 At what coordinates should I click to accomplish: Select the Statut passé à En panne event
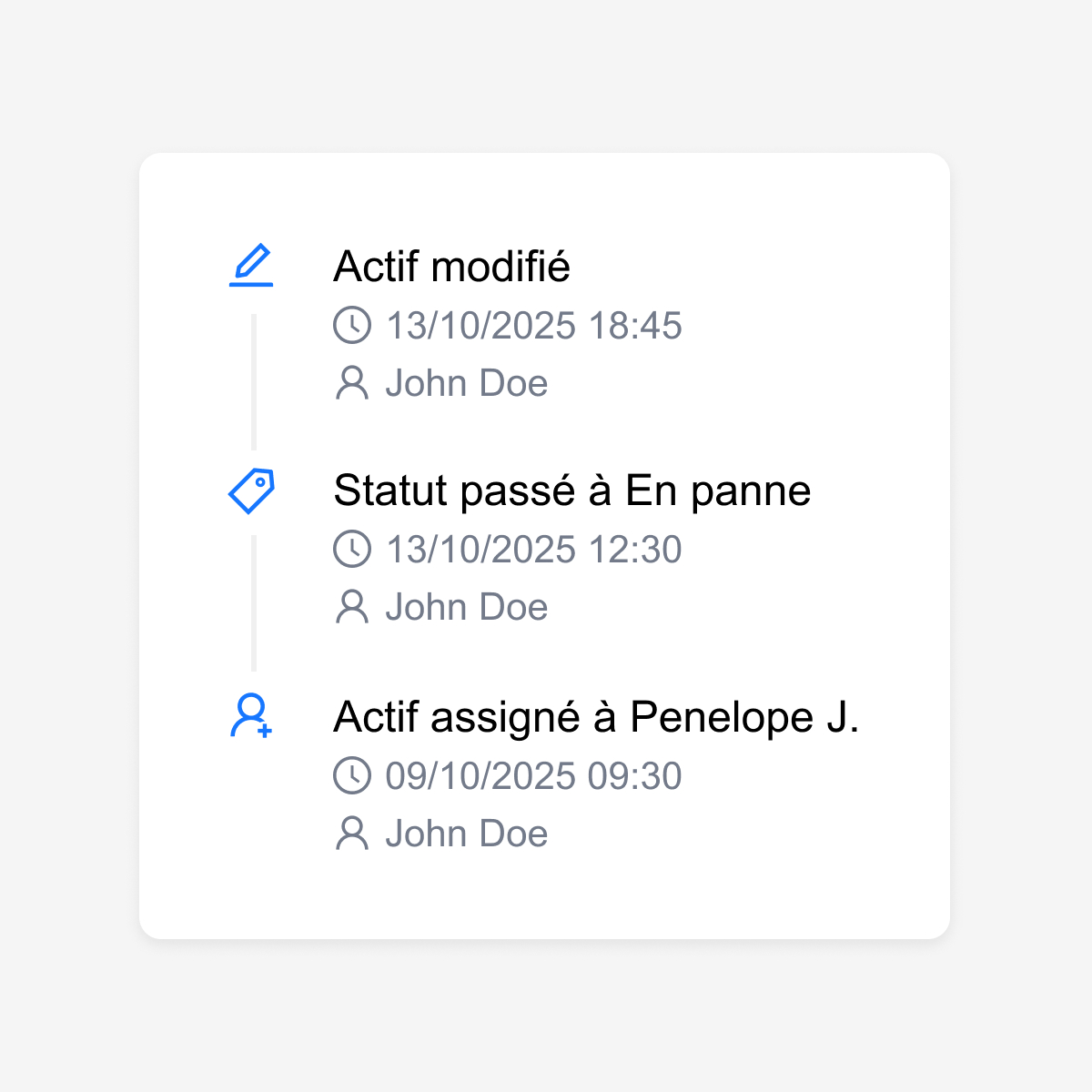pos(572,490)
